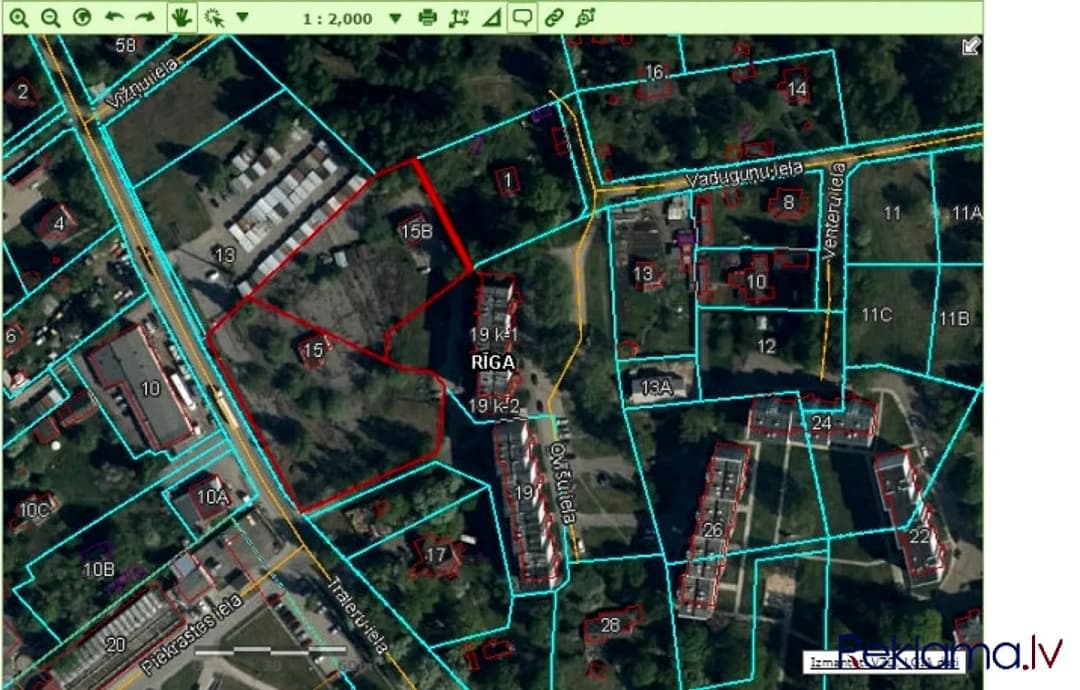
Task: Open the selection tool dropdown arrow
Action: coord(242,17)
